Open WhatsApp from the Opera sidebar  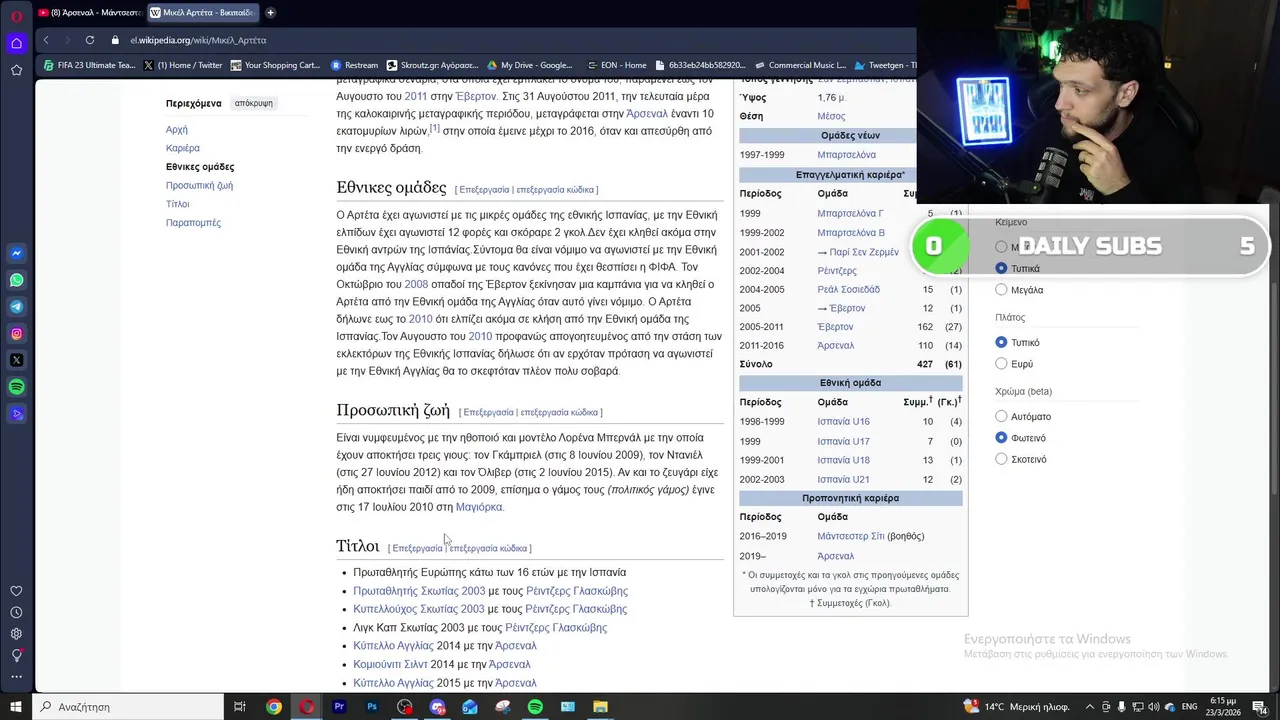16,280
